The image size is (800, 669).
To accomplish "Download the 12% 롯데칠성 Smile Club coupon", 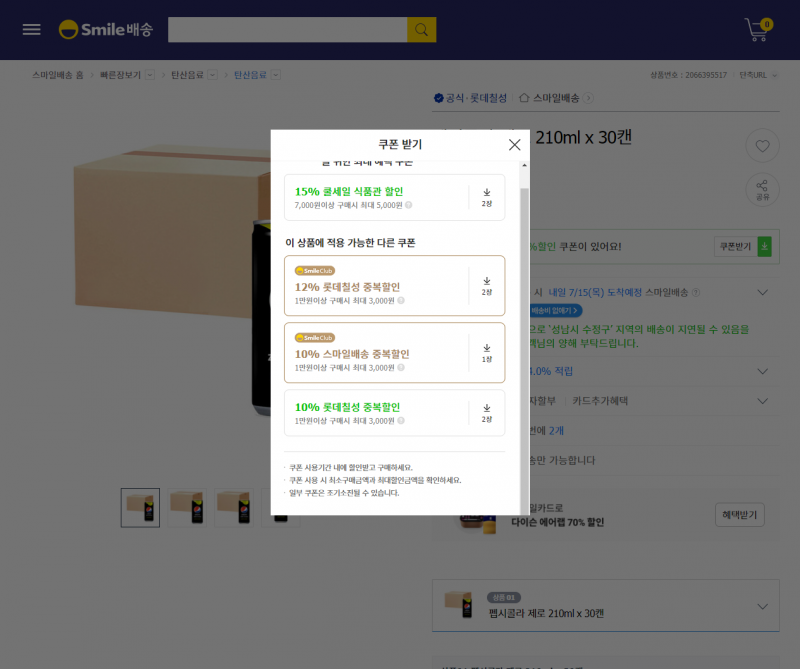I will [x=487, y=286].
